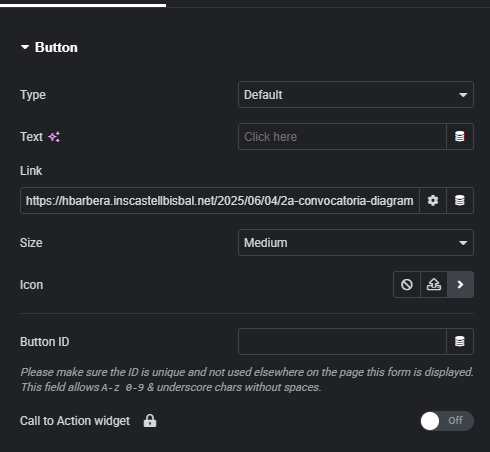Open dynamic tags for Link field
490x452 pixels.
(x=460, y=201)
